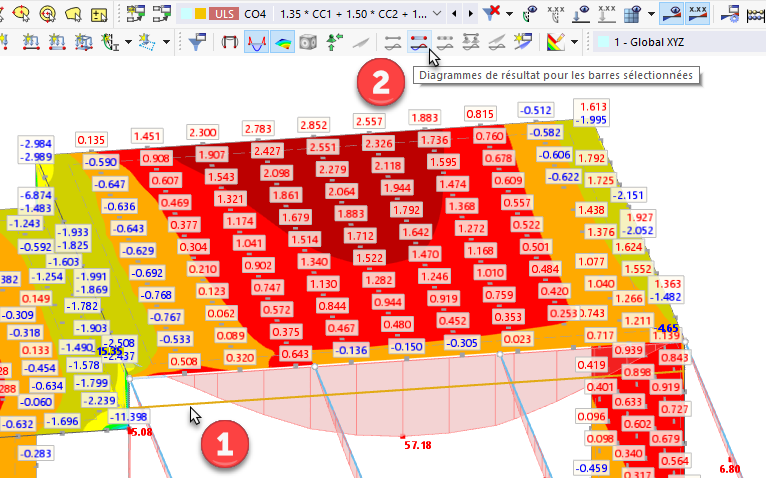Screen dimensions: 766x478
Task: Expand the imposed deformation load dropdown arrow
Action: click(x=128, y=42)
